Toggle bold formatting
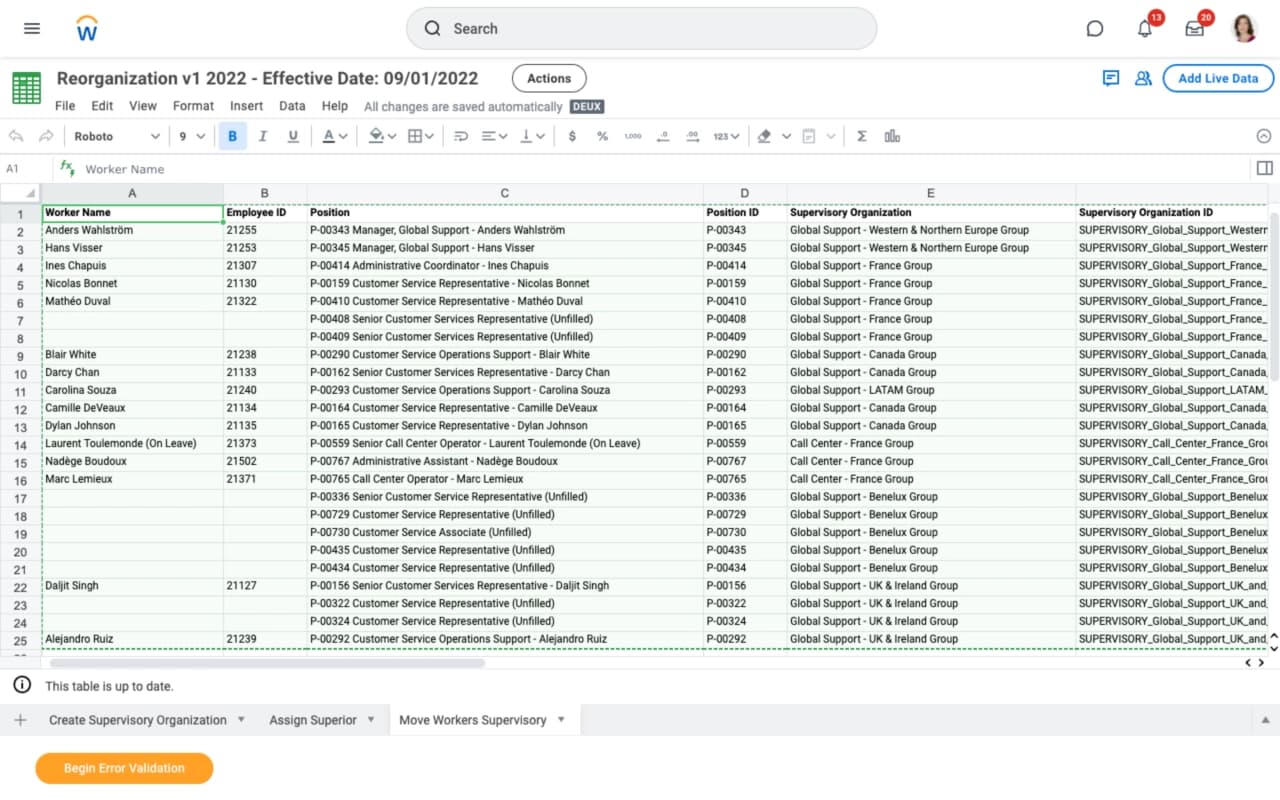 click(233, 136)
